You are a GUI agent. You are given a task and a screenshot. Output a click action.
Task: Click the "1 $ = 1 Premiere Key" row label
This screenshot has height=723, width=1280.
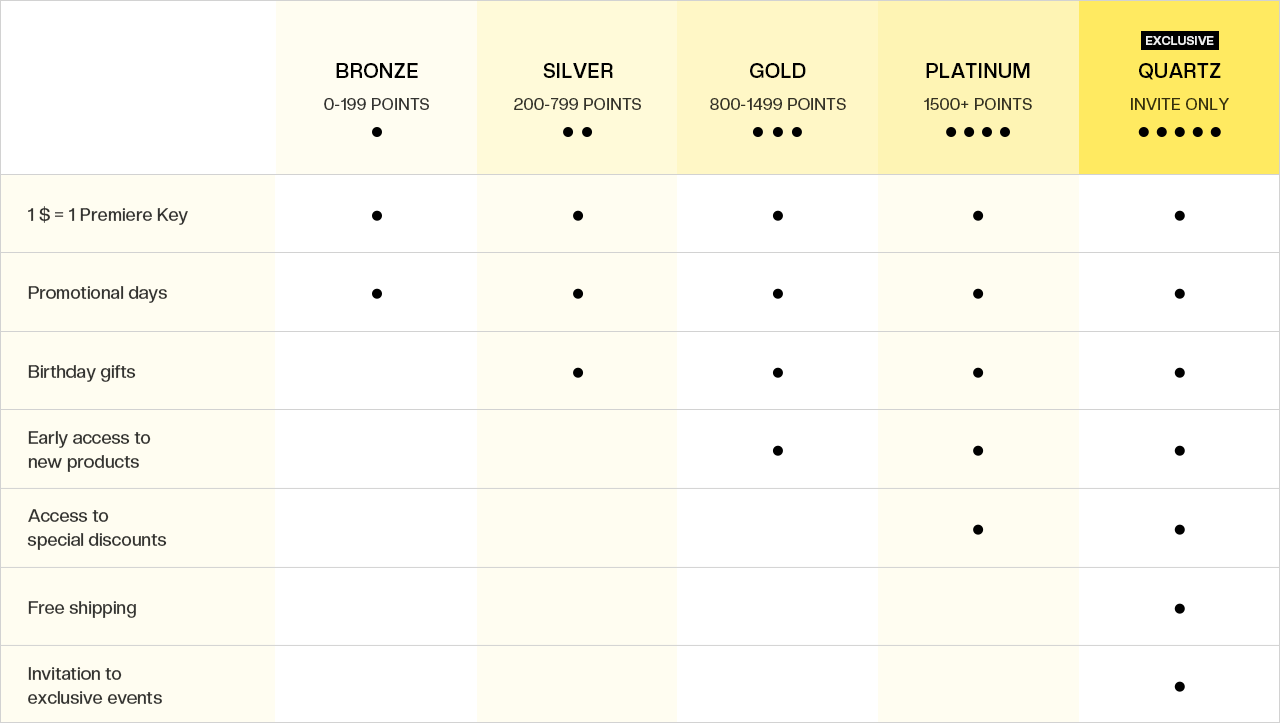pos(108,215)
